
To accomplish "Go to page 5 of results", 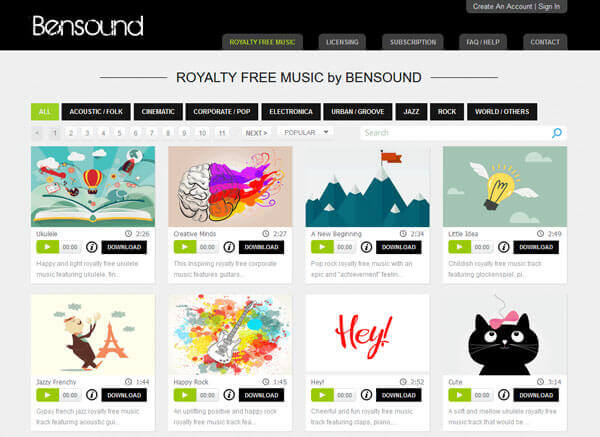I will coord(119,133).
